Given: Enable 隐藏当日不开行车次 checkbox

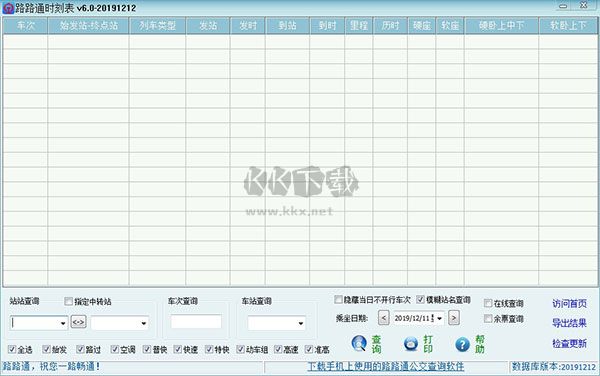Looking at the screenshot, I should point(338,299).
